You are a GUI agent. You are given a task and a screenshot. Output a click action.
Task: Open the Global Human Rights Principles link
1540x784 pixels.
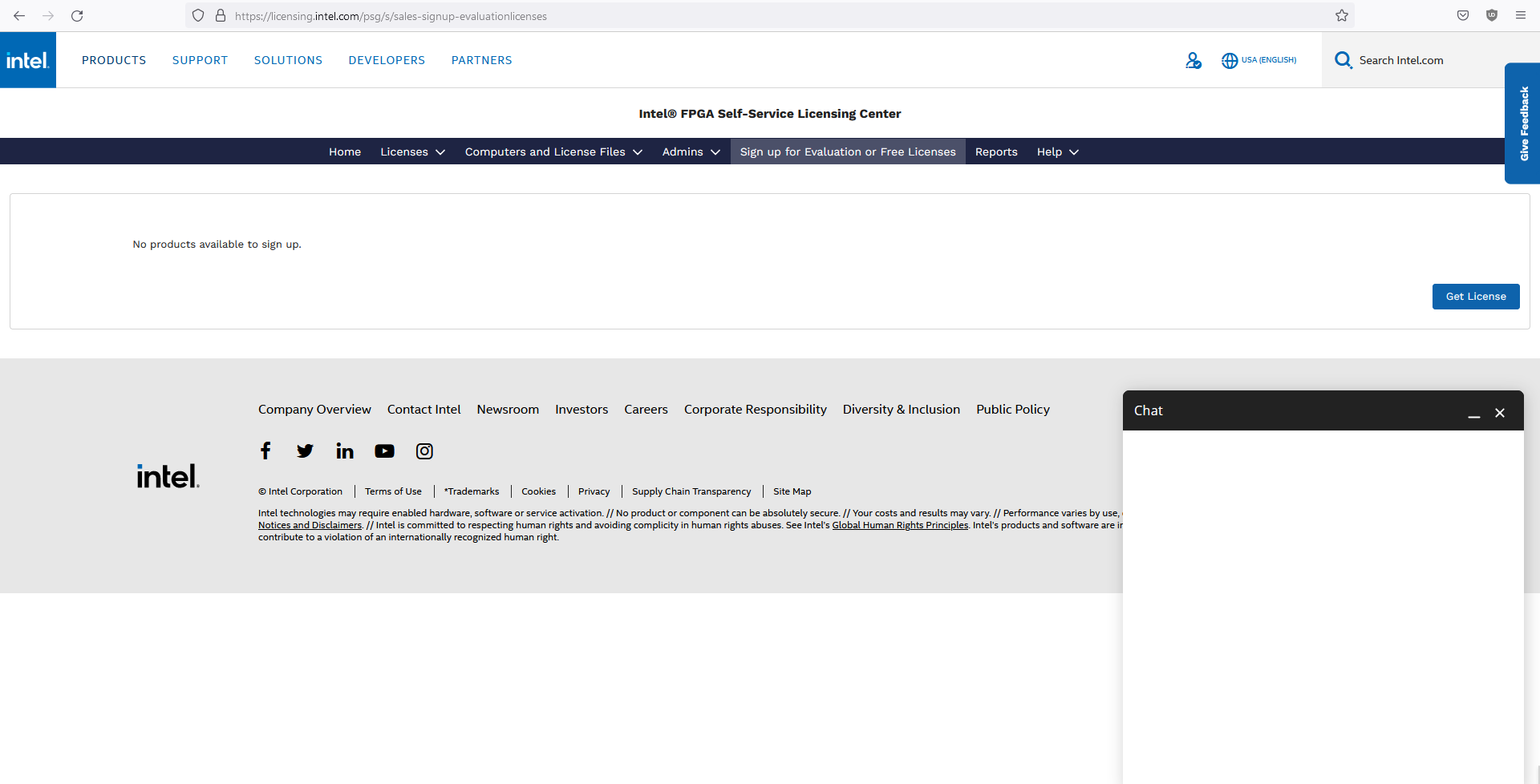tap(900, 525)
